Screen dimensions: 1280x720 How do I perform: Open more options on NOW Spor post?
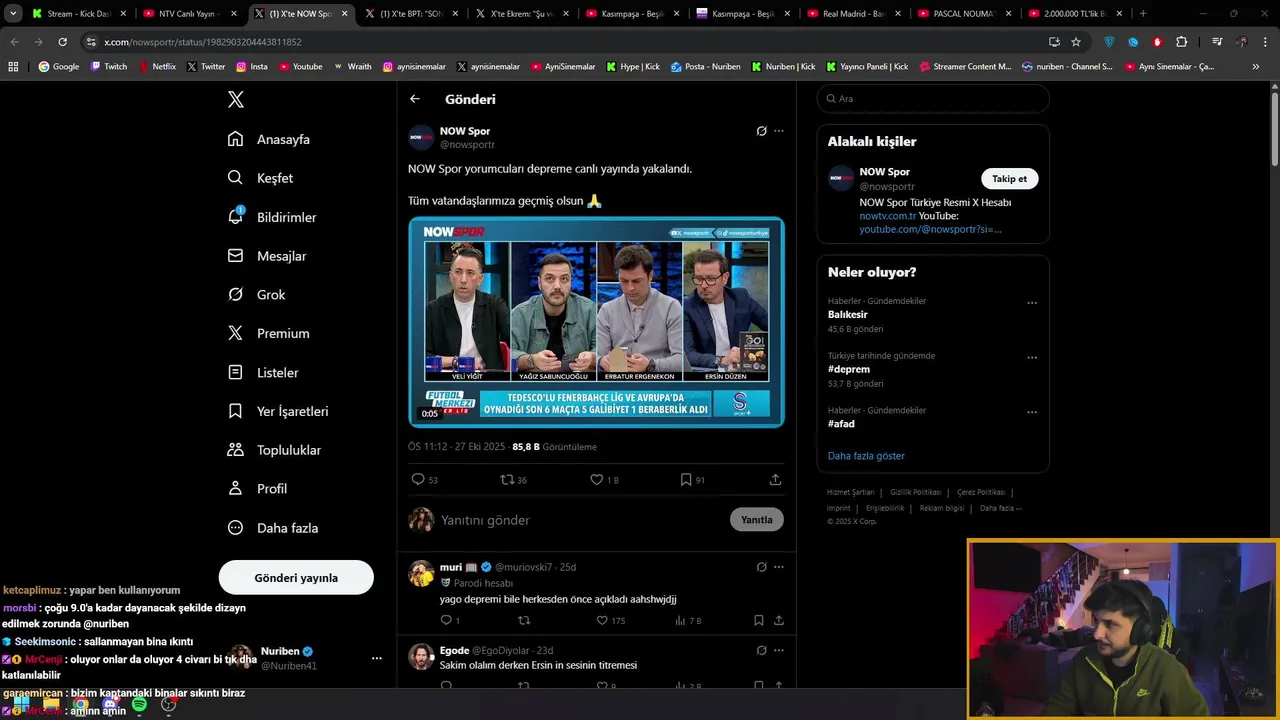click(x=779, y=131)
